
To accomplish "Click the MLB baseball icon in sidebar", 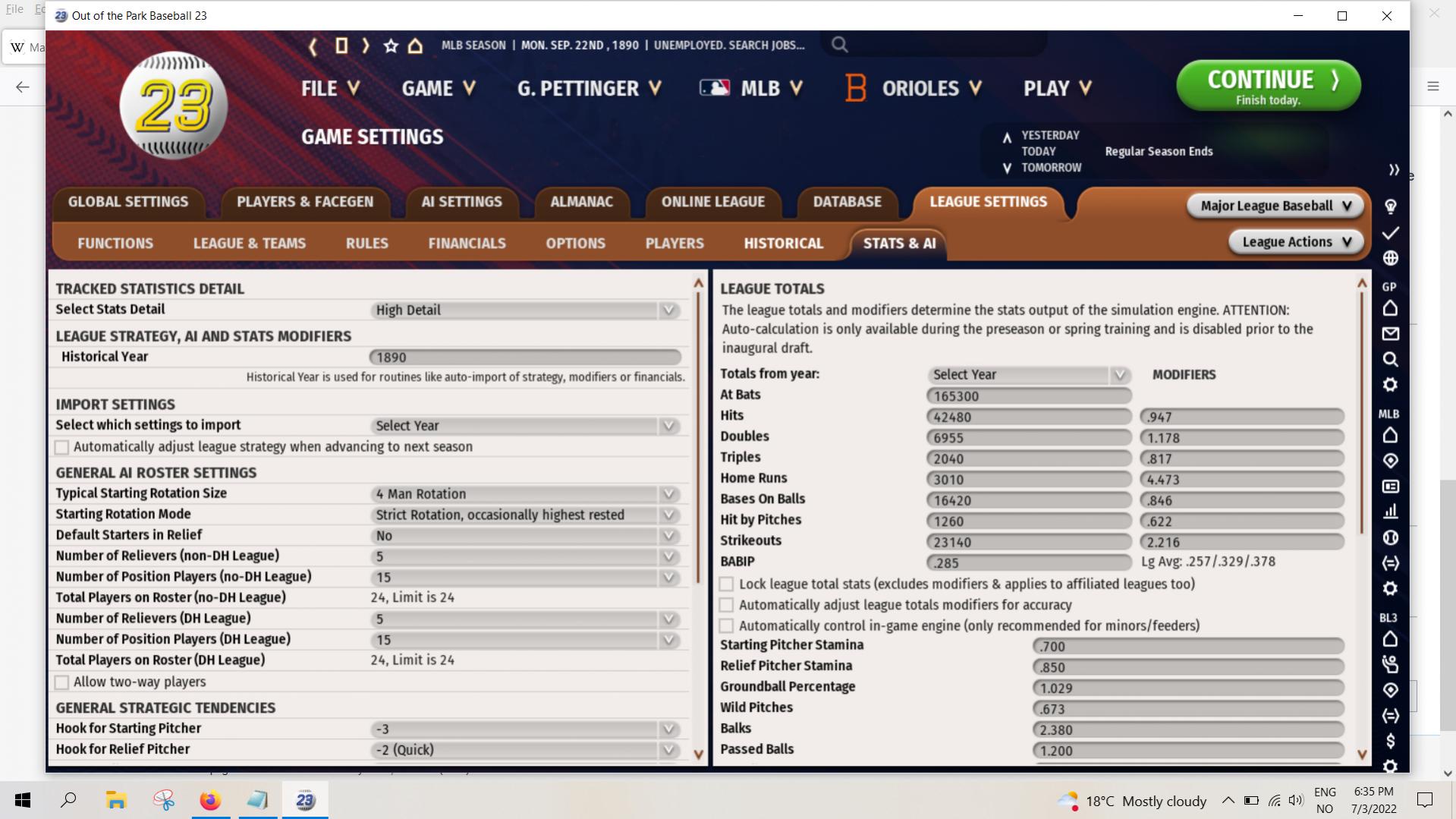I will [1390, 537].
